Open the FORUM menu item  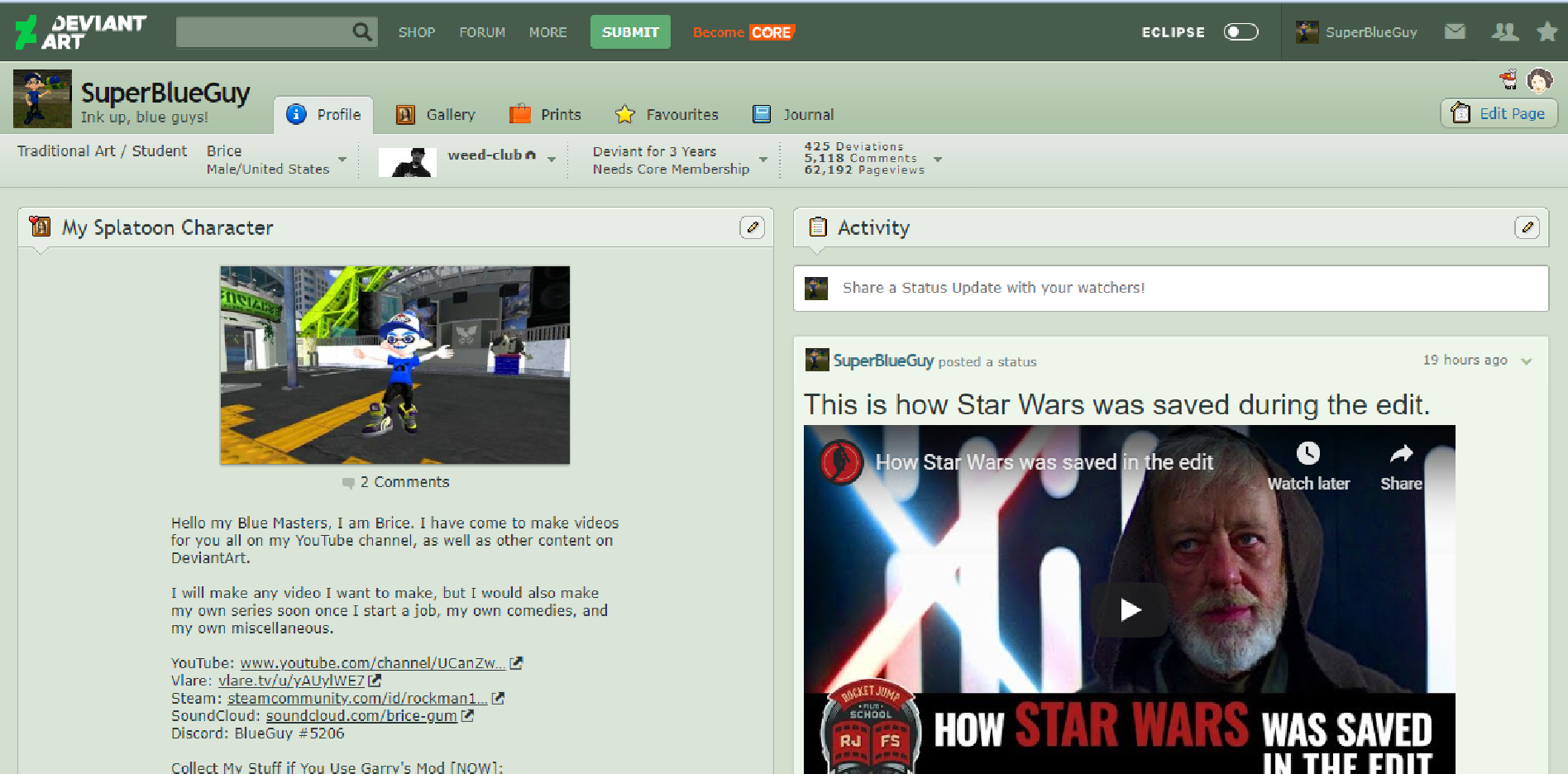click(482, 32)
